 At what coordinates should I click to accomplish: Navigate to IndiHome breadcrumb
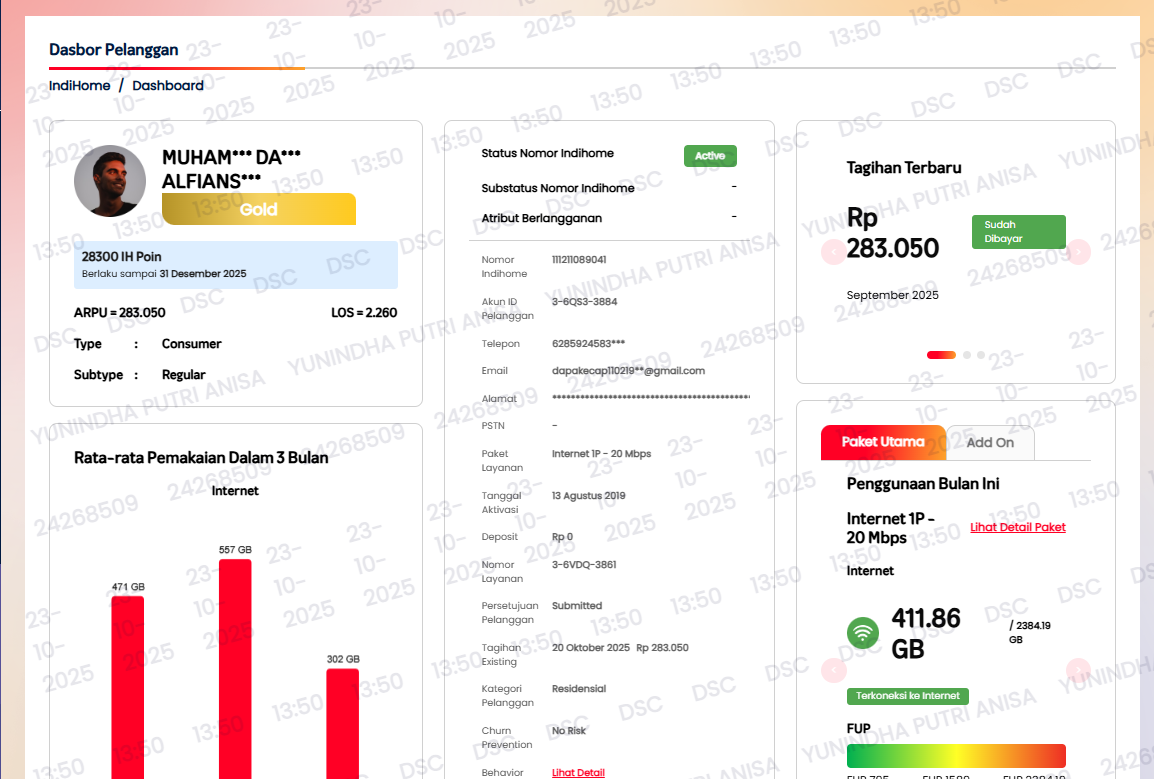pos(79,85)
